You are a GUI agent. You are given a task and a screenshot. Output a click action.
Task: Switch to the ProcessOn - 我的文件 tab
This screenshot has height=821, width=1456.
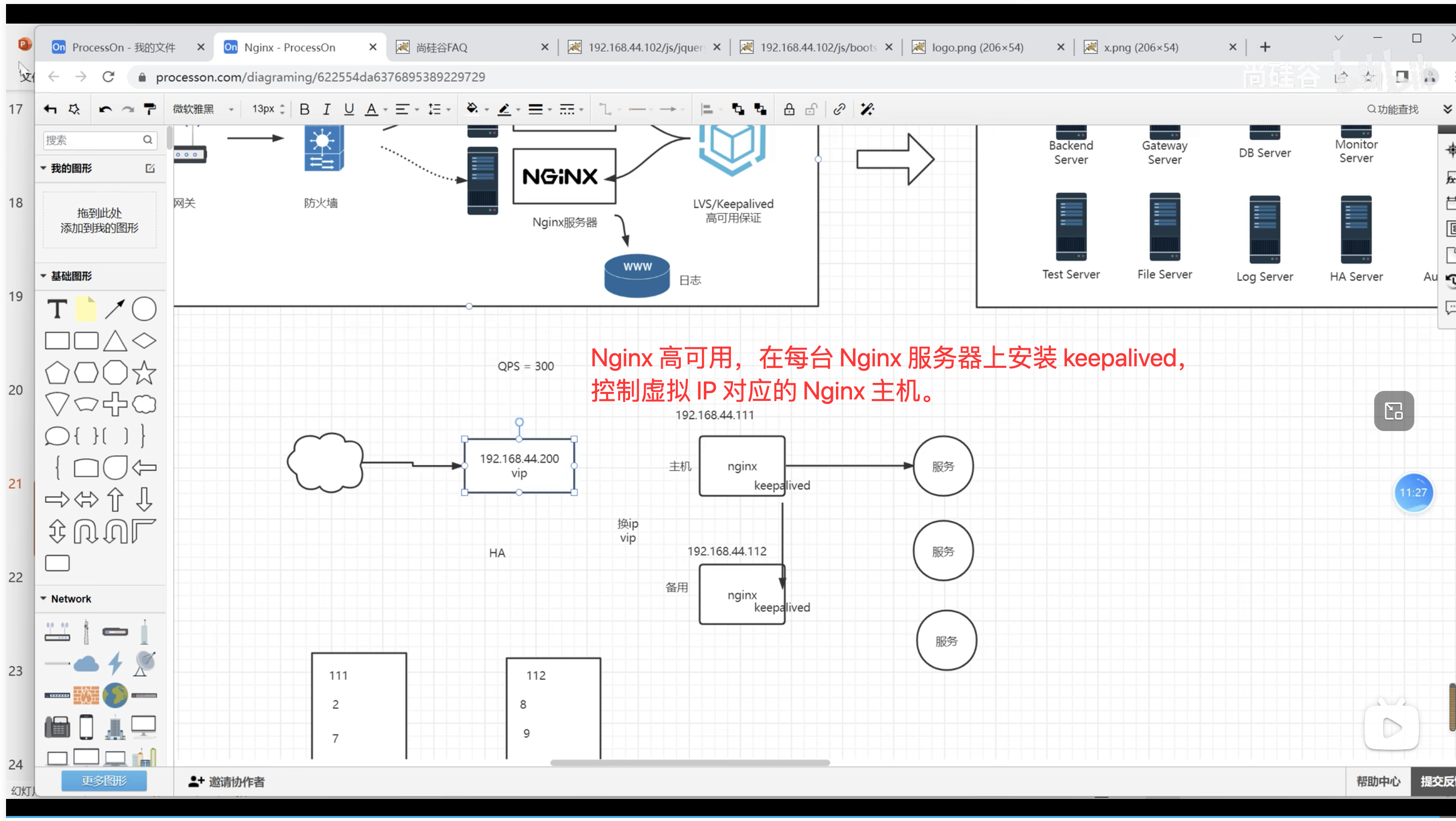coord(124,48)
